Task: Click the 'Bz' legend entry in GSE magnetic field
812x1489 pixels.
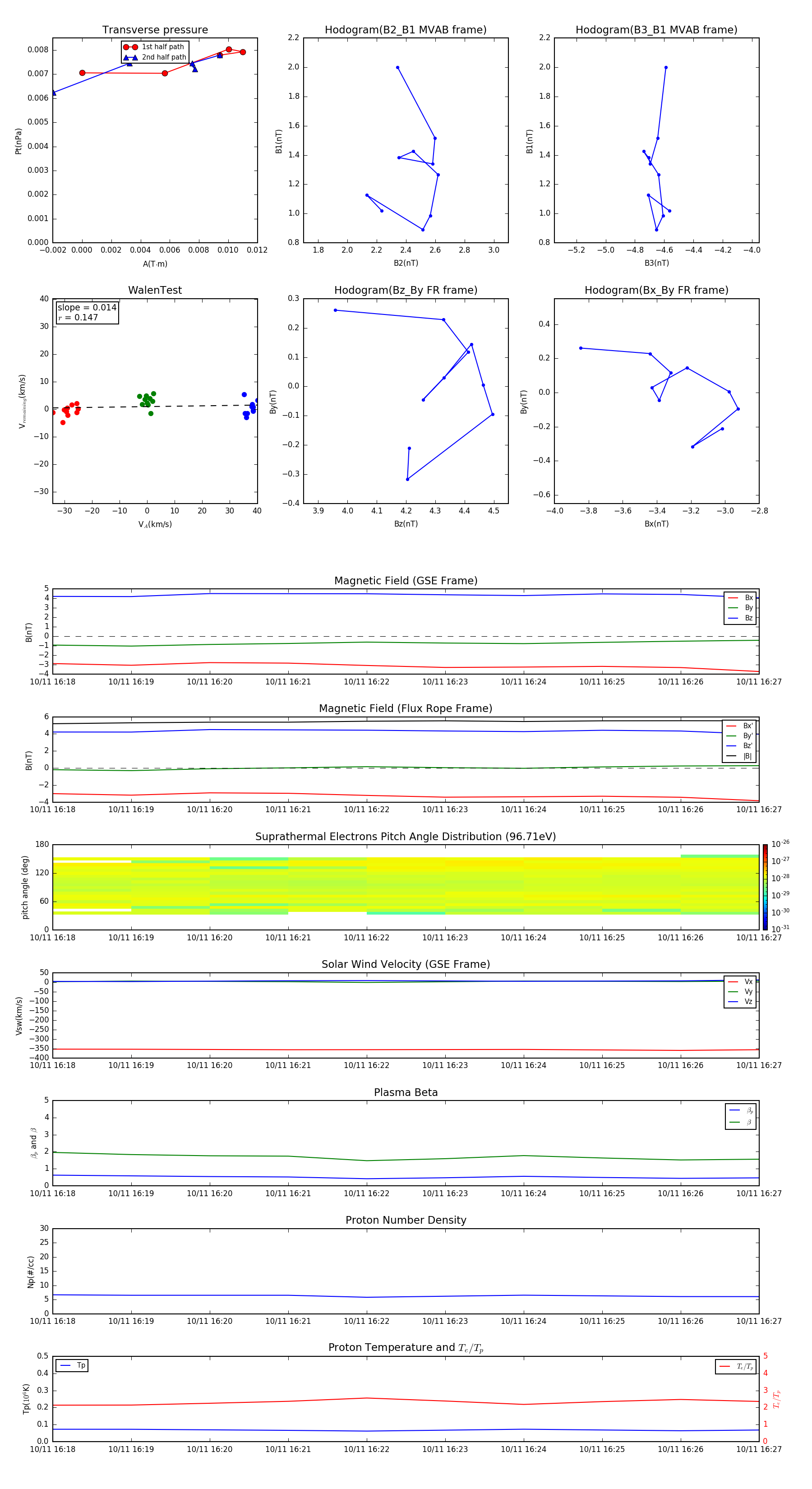Action: [x=740, y=618]
